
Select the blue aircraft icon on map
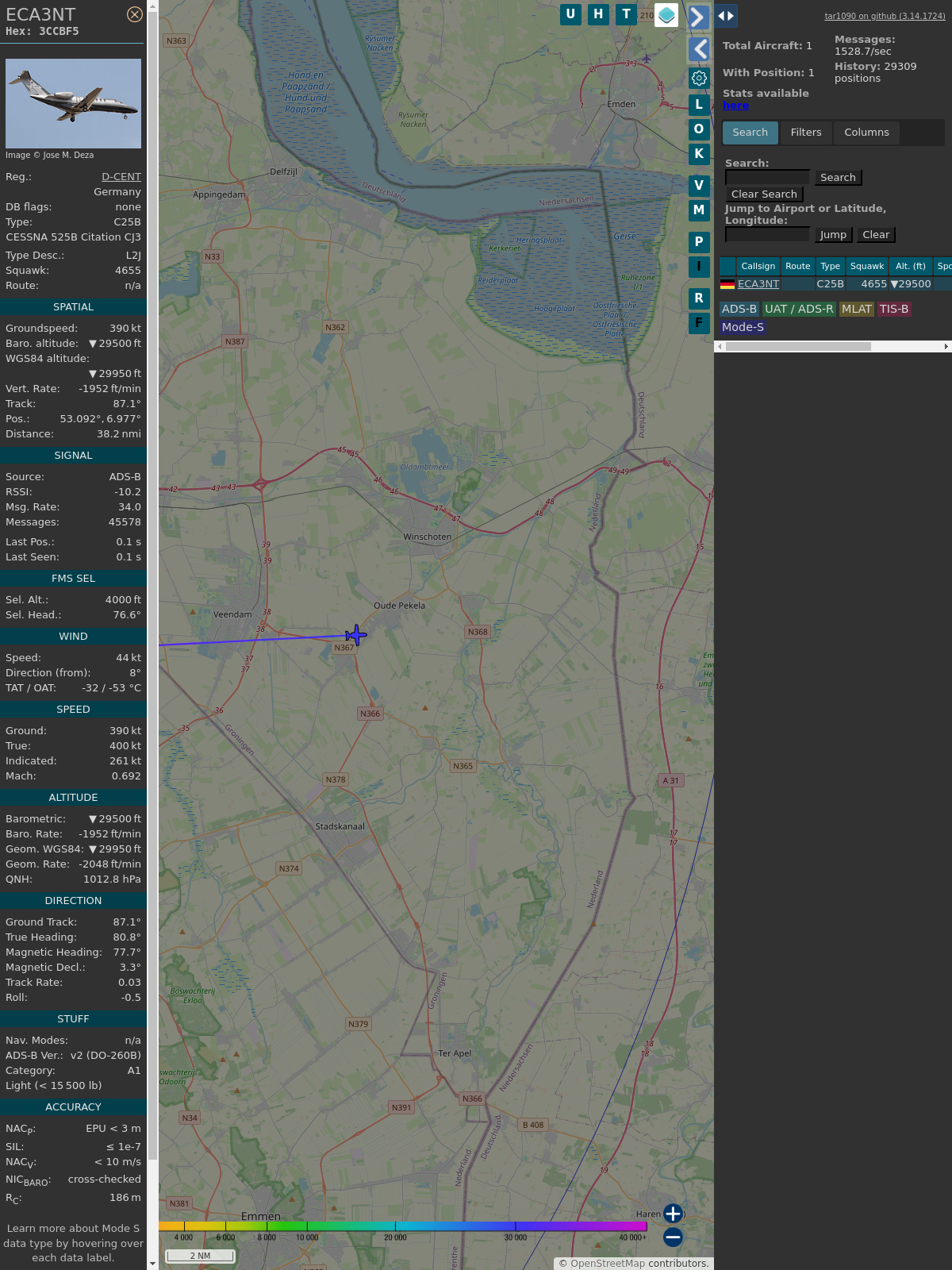click(356, 635)
